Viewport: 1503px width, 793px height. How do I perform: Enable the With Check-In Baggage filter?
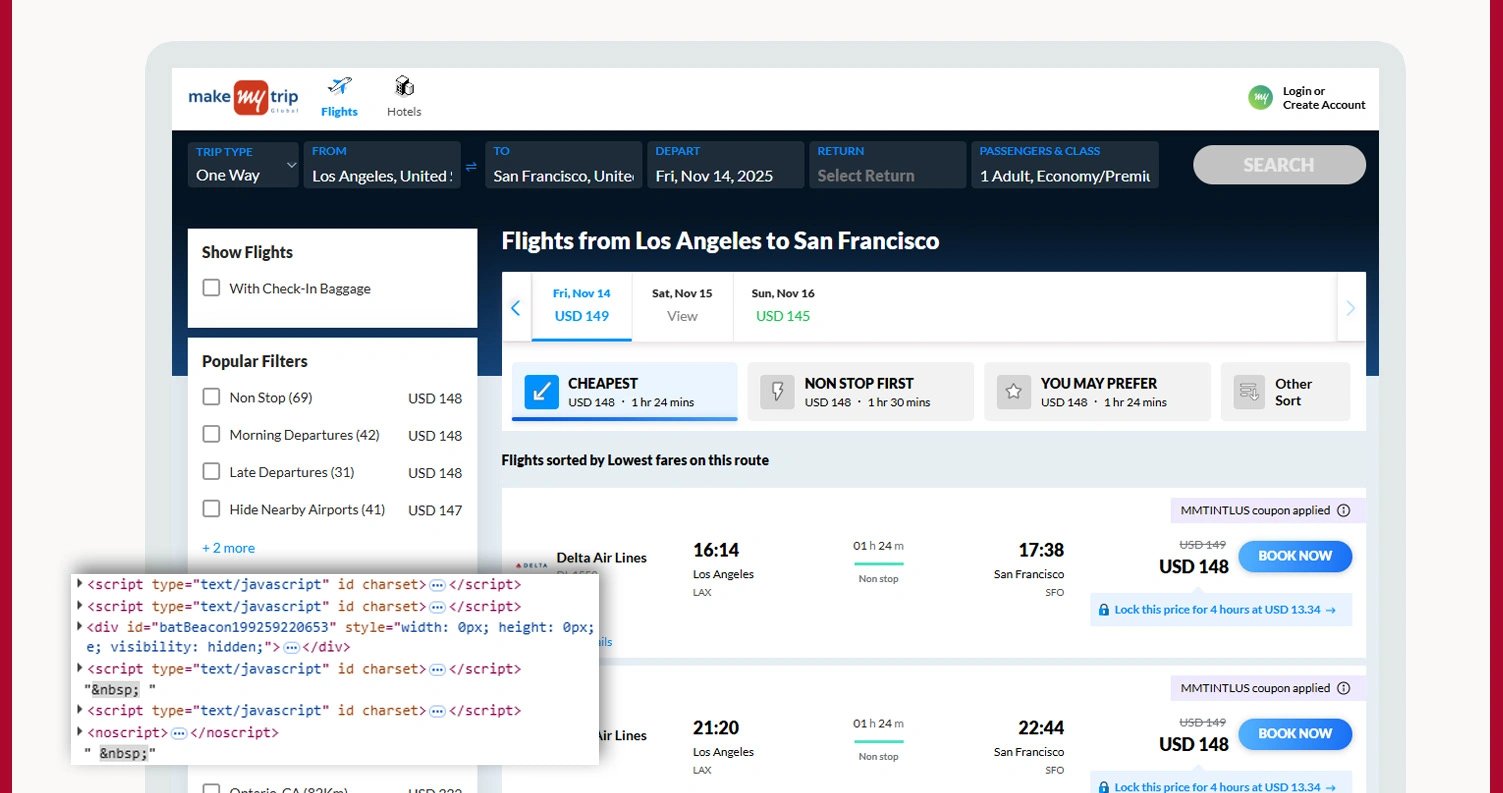211,287
